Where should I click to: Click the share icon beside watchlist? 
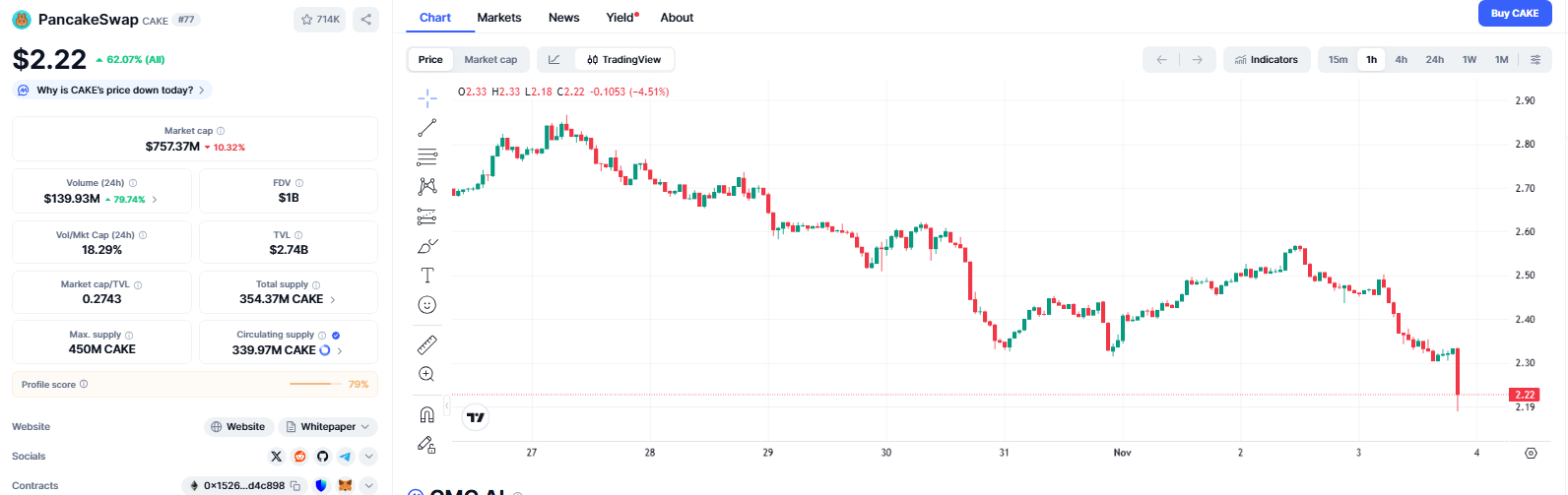(x=365, y=20)
